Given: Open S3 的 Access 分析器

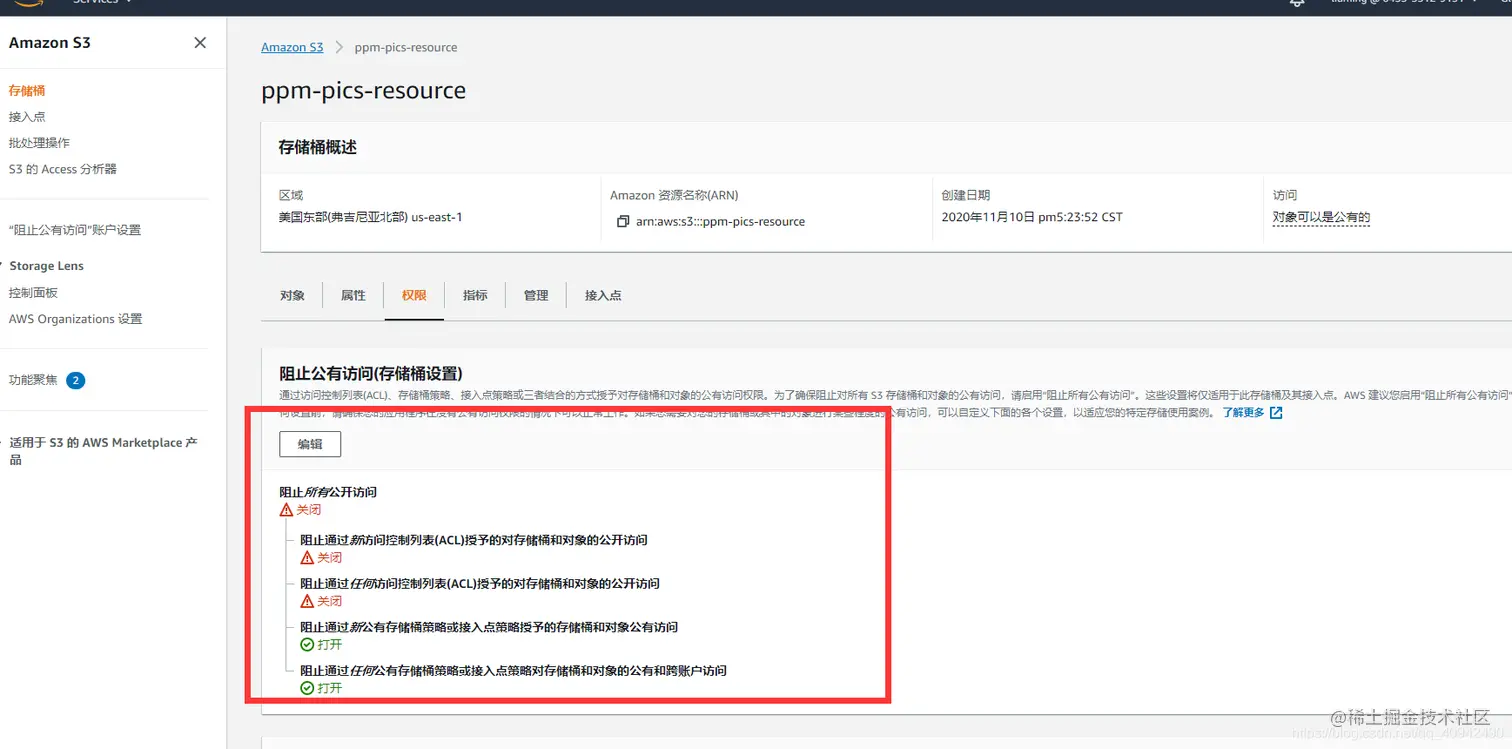Looking at the screenshot, I should tap(63, 169).
